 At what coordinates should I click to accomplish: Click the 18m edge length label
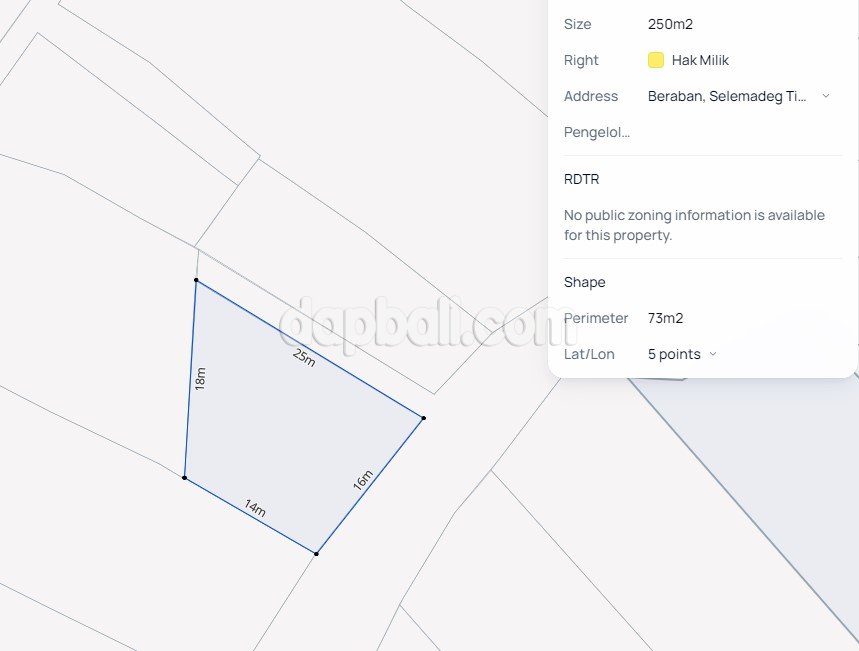click(200, 379)
